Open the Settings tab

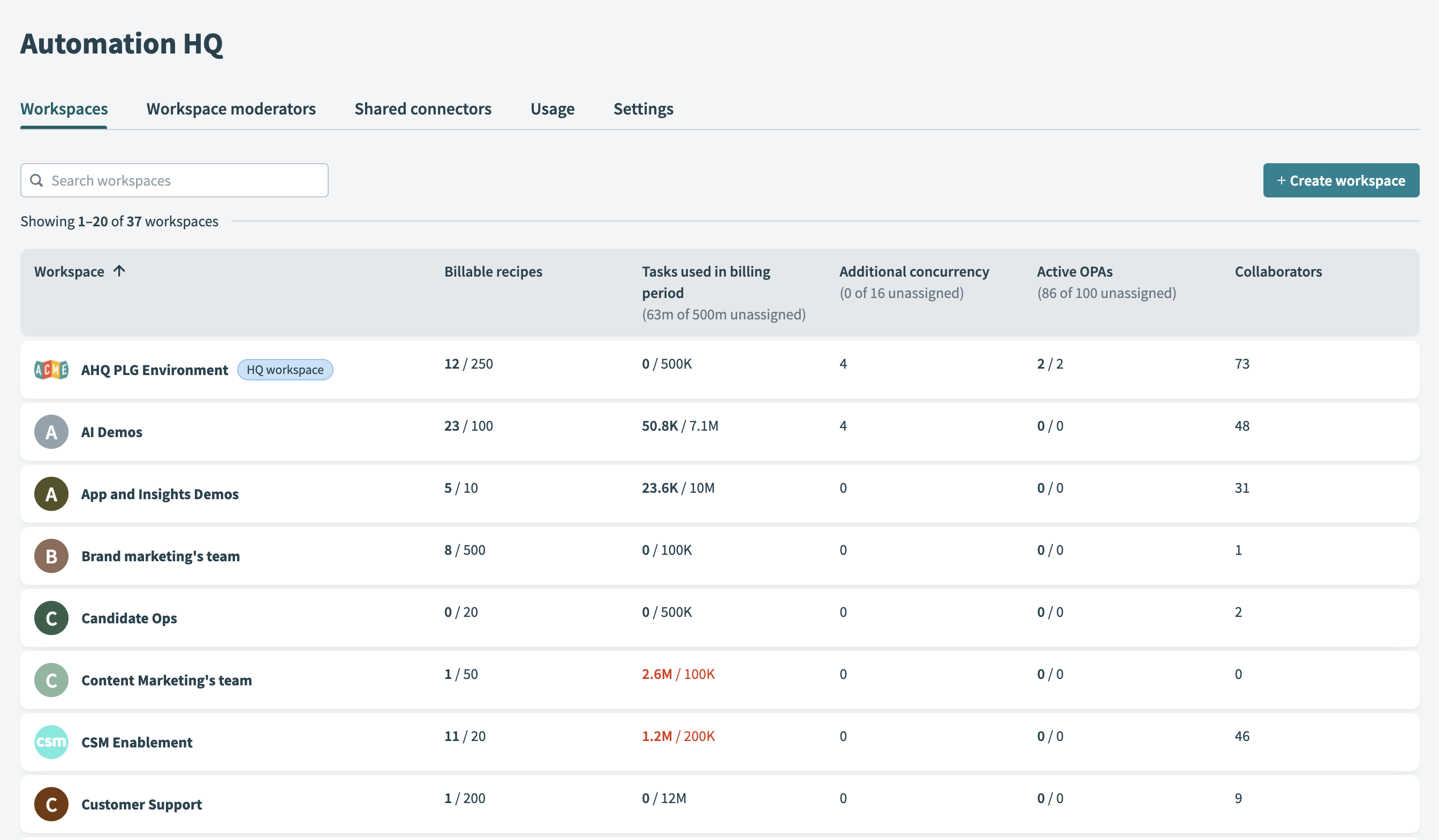(x=643, y=109)
